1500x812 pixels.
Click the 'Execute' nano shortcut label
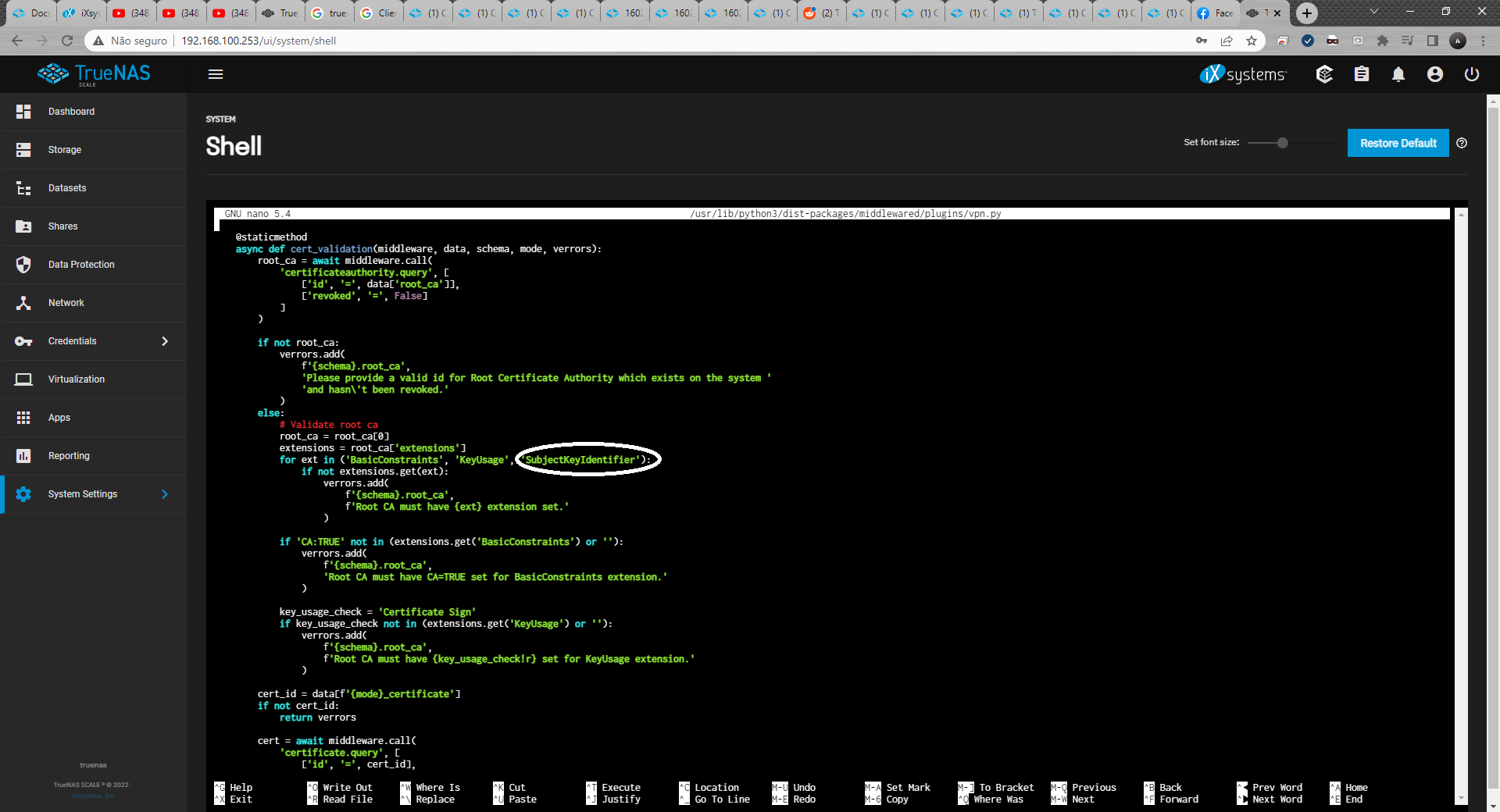coord(621,788)
